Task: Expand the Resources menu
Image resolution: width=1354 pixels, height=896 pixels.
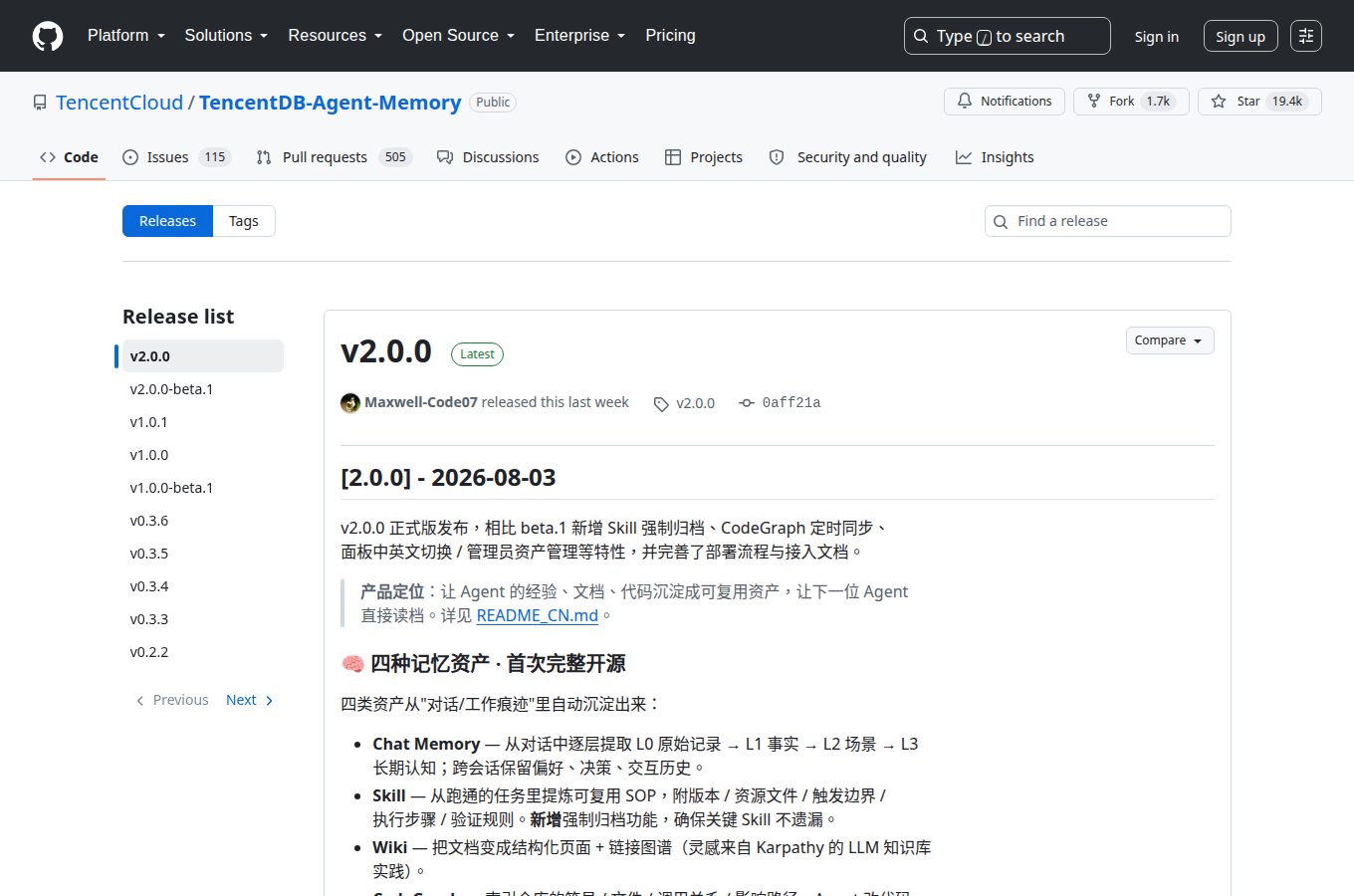Action: pos(336,36)
